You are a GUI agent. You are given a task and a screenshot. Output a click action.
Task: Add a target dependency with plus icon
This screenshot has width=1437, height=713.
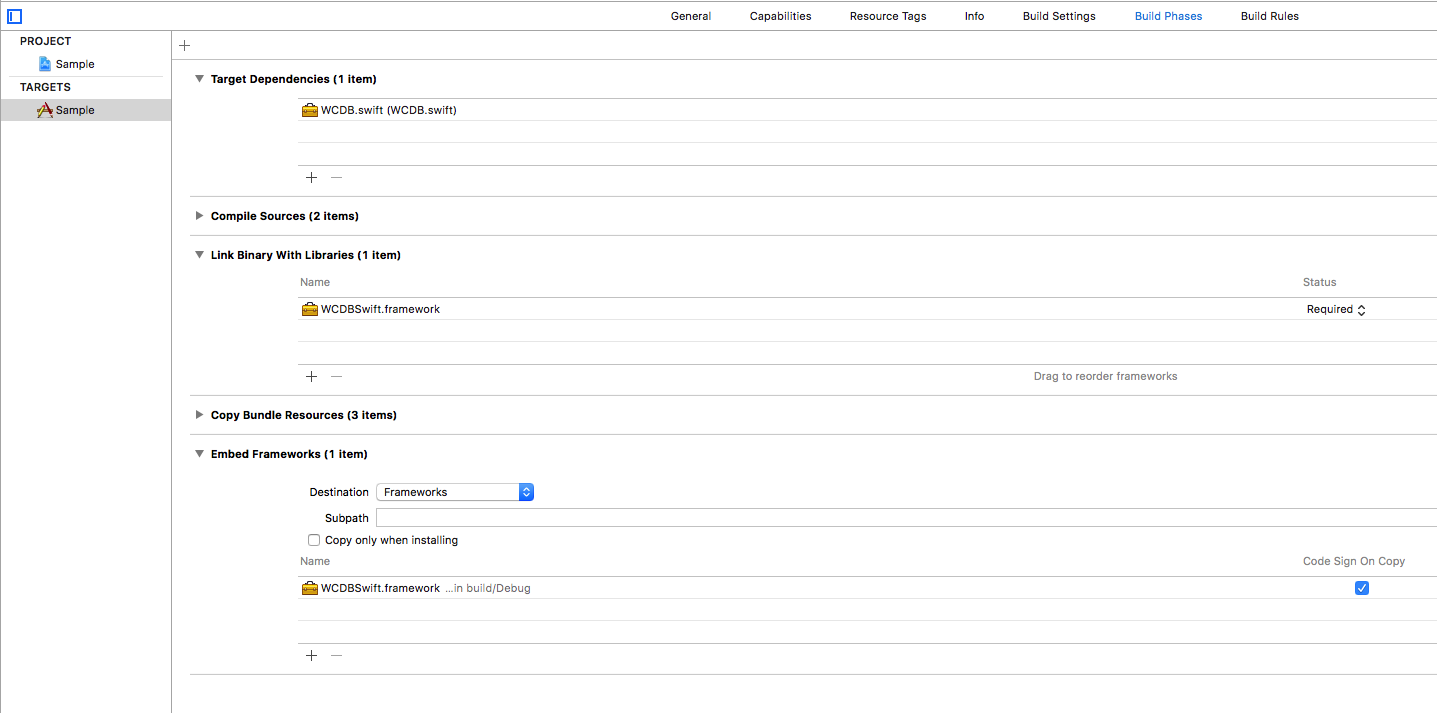[x=311, y=177]
